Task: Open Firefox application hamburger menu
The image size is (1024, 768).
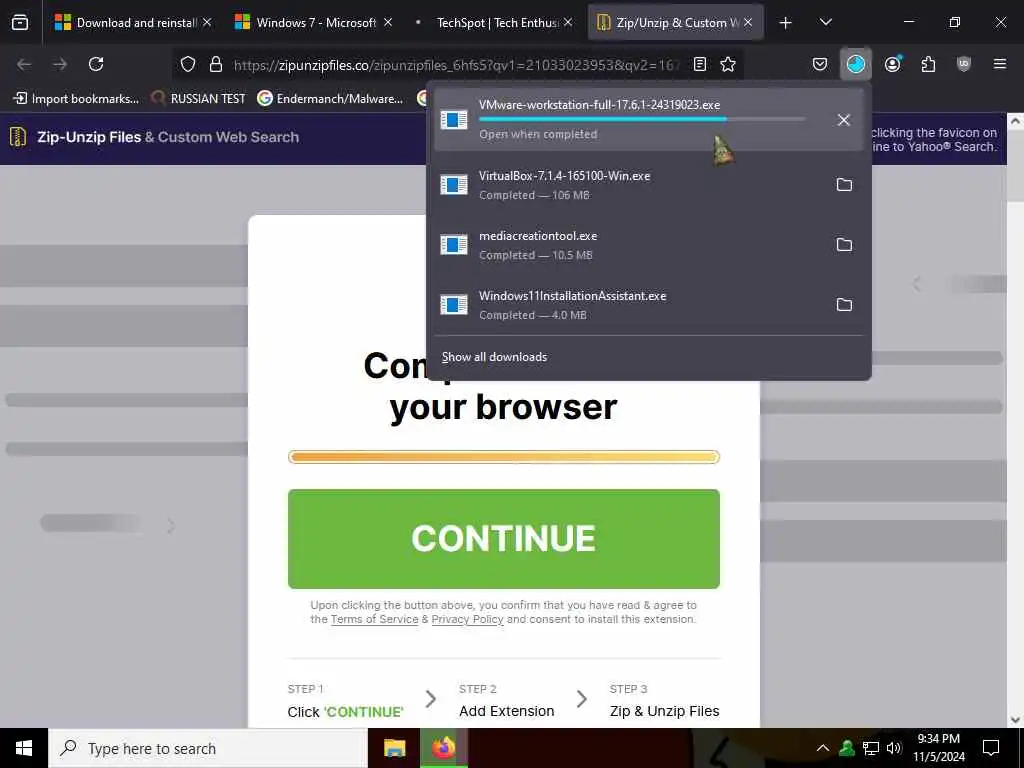Action: tap(1000, 64)
